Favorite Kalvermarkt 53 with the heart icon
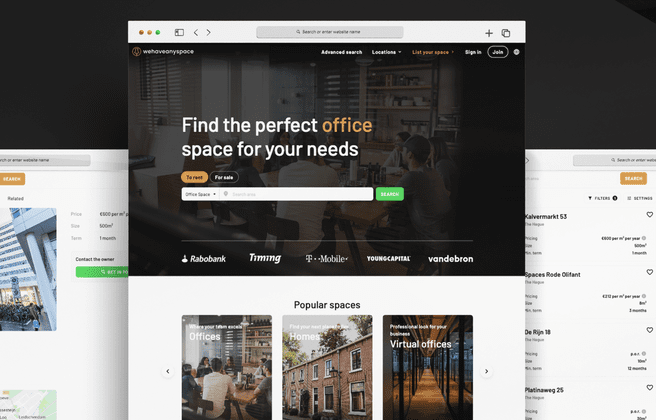The image size is (656, 420). [x=649, y=215]
